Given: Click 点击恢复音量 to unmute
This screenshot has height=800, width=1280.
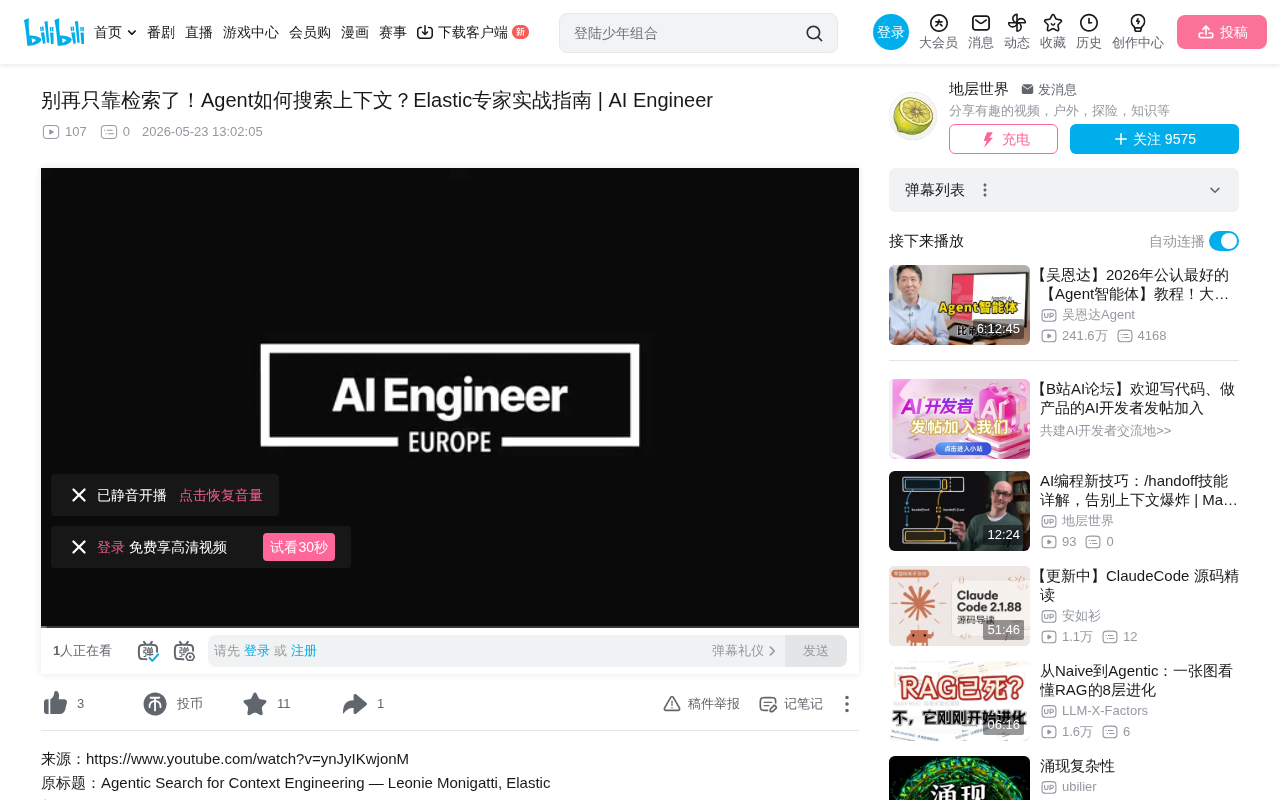Looking at the screenshot, I should click(x=221, y=495).
